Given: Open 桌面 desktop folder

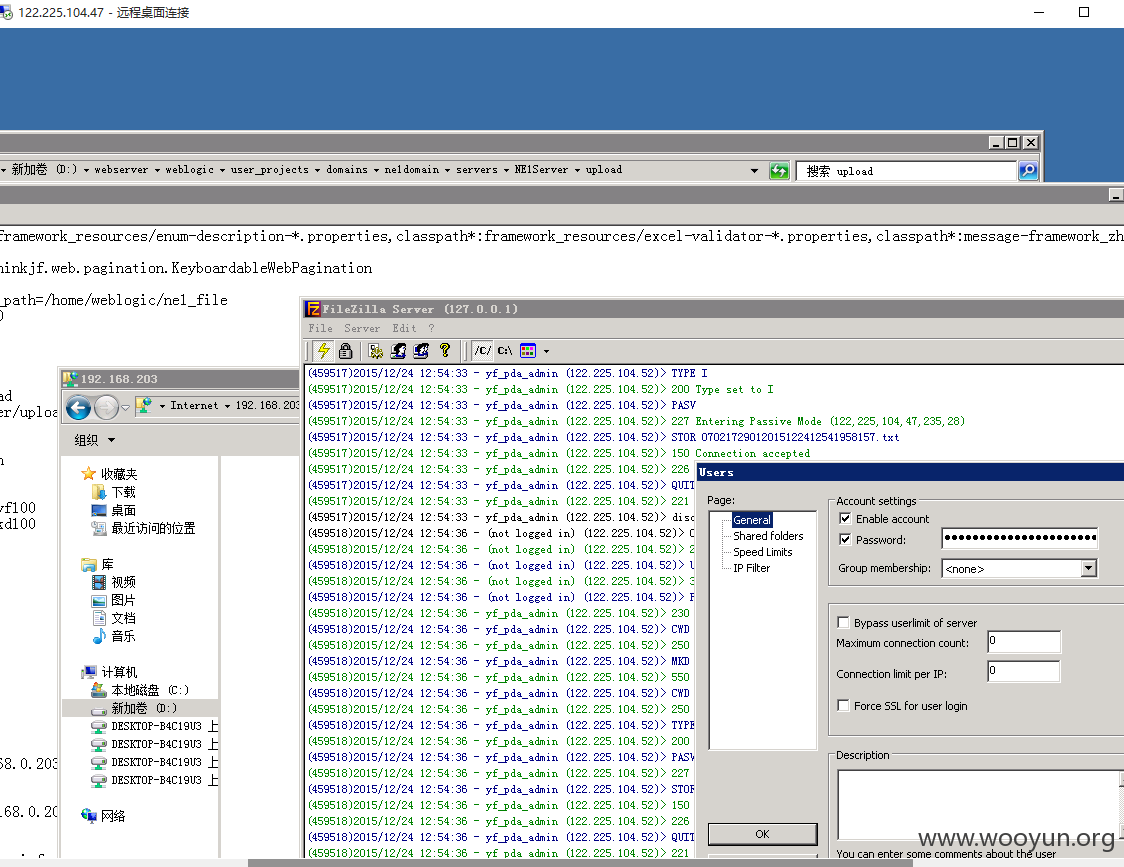Looking at the screenshot, I should click(114, 510).
